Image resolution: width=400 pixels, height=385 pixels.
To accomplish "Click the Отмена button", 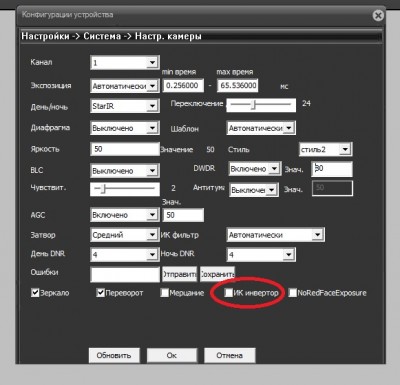I will pos(230,355).
